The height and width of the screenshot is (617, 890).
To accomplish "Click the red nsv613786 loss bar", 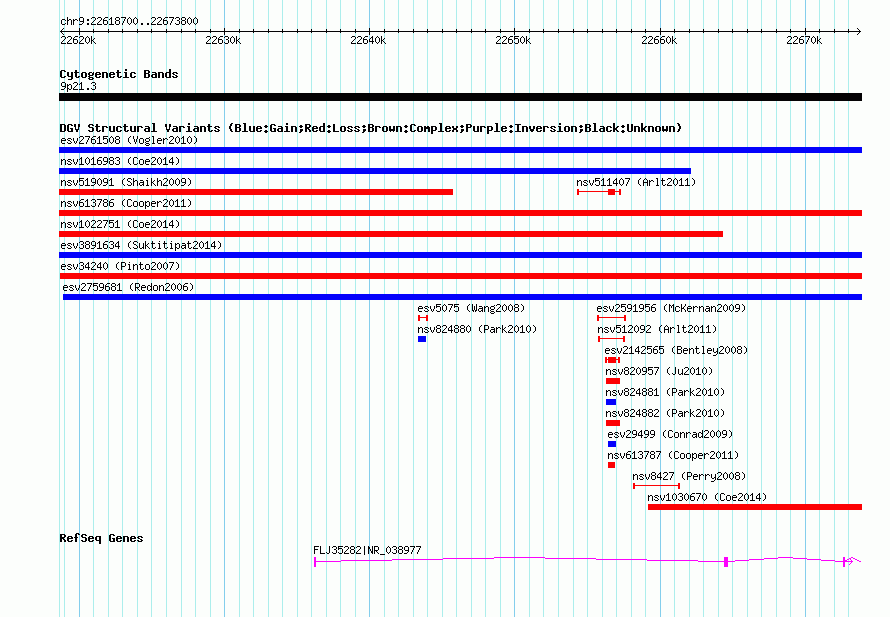I will [460, 213].
